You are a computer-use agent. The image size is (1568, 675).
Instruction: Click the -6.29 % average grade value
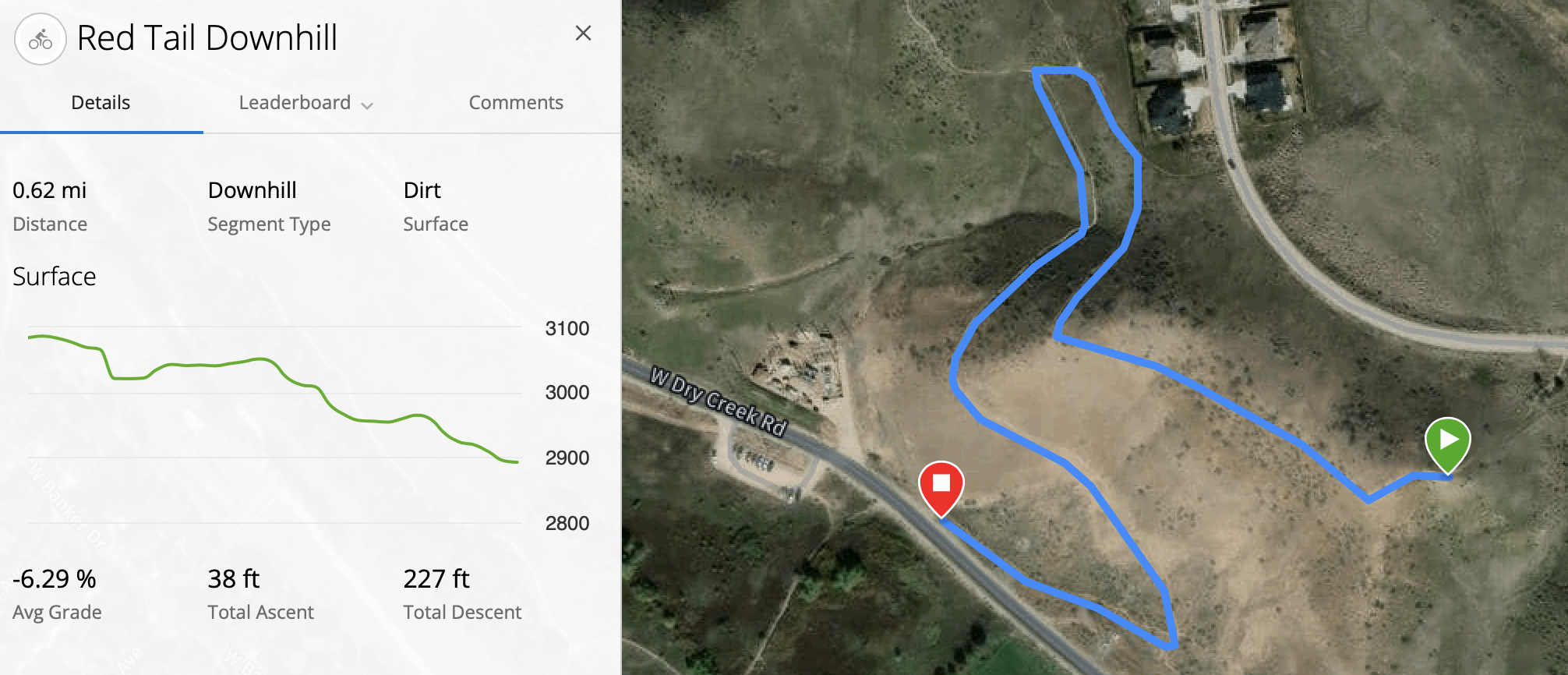[55, 579]
